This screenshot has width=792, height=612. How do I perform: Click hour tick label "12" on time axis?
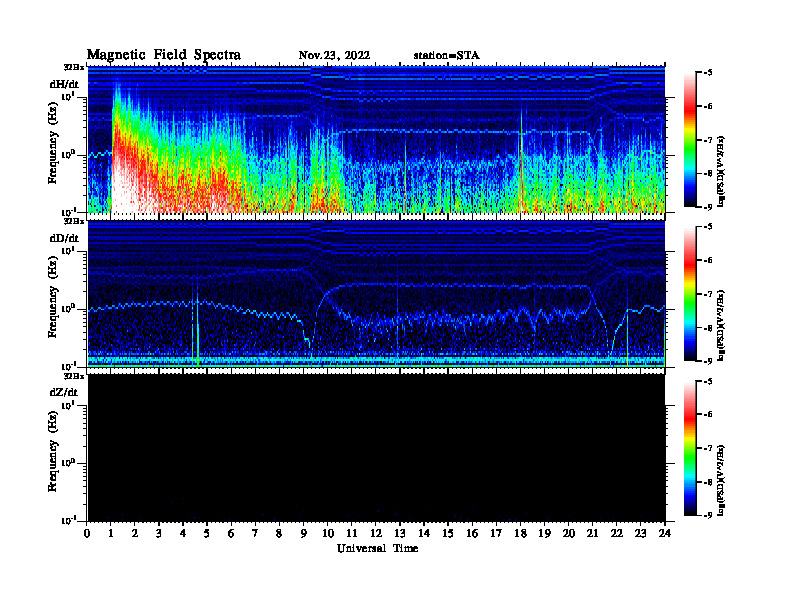[376, 533]
